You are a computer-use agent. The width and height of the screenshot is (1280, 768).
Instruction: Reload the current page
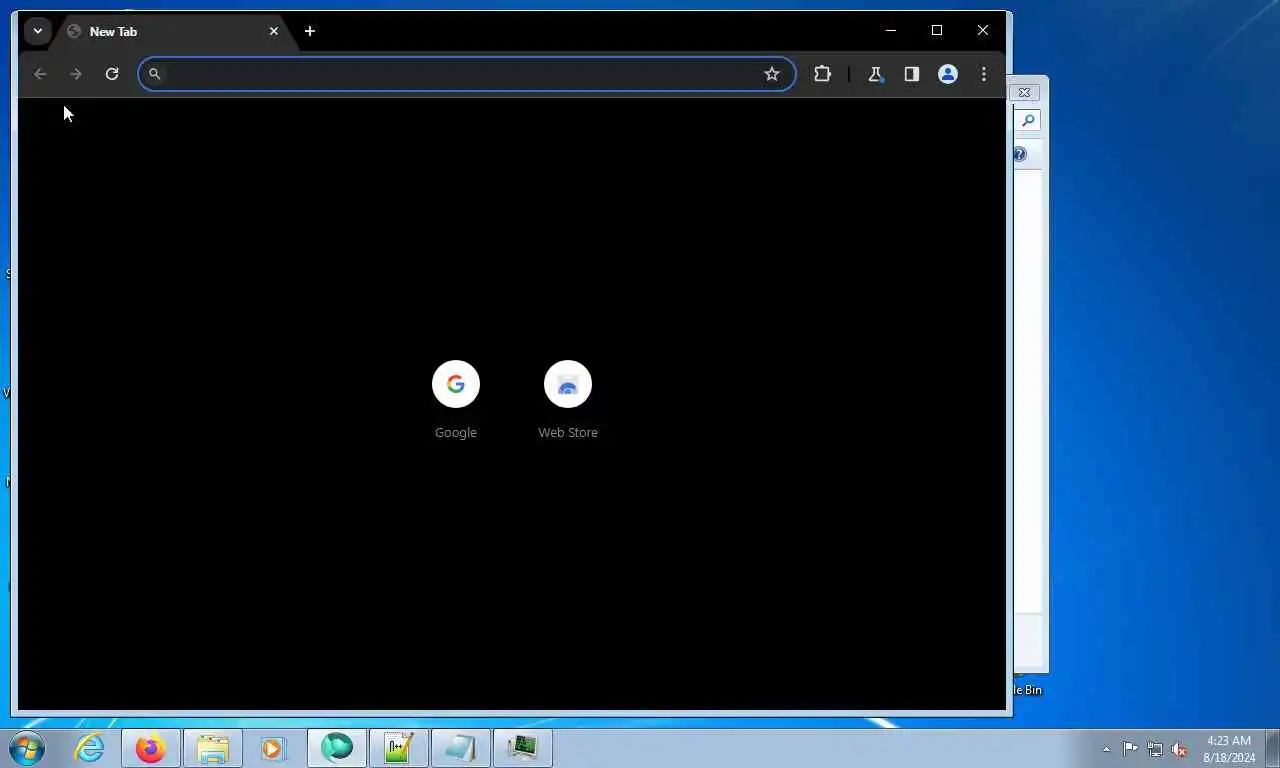click(112, 74)
